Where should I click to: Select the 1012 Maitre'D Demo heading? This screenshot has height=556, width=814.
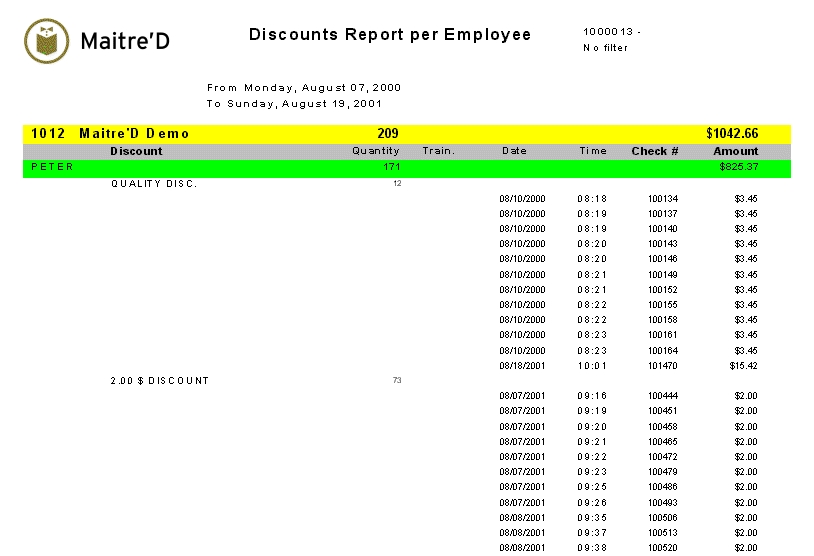pyautogui.click(x=110, y=134)
